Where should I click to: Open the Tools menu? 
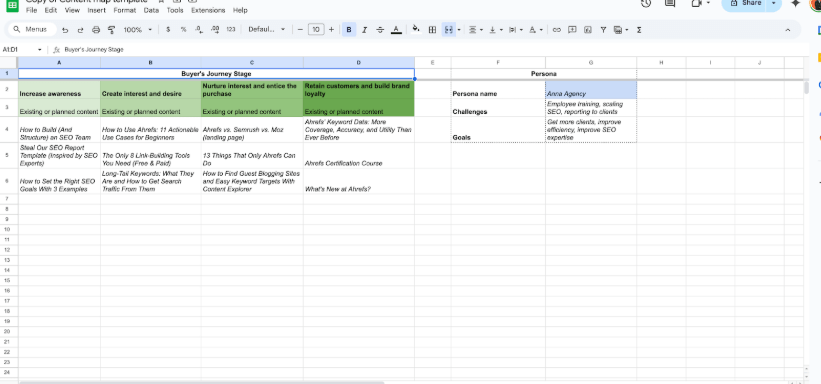(175, 10)
